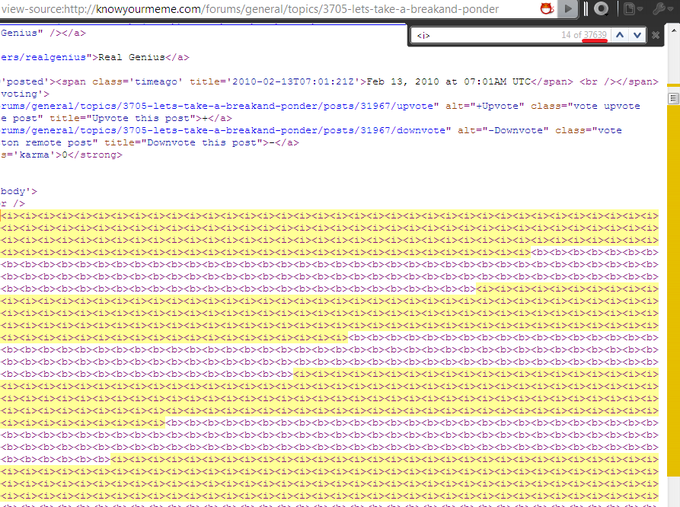Click the '14 of 37639' match count
Viewport: 680px width, 507px height.
[584, 35]
